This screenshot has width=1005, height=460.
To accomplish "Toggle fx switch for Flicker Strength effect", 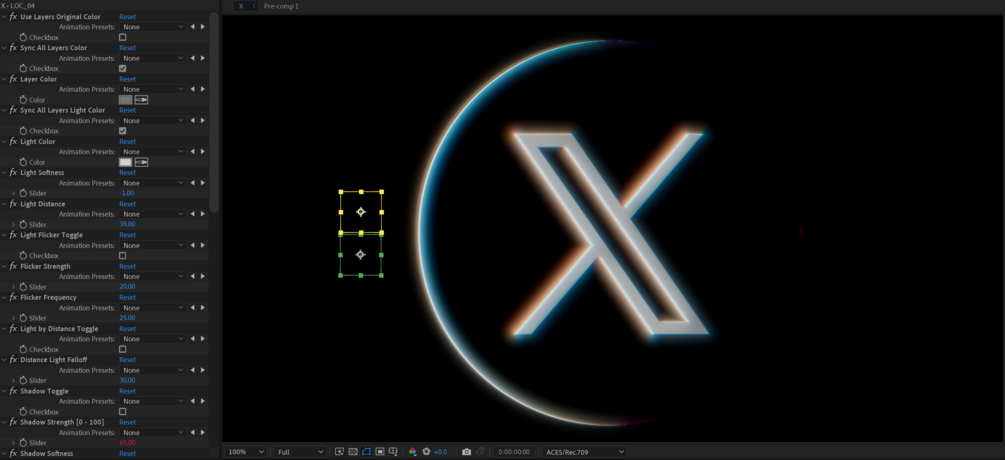I will click(x=13, y=267).
